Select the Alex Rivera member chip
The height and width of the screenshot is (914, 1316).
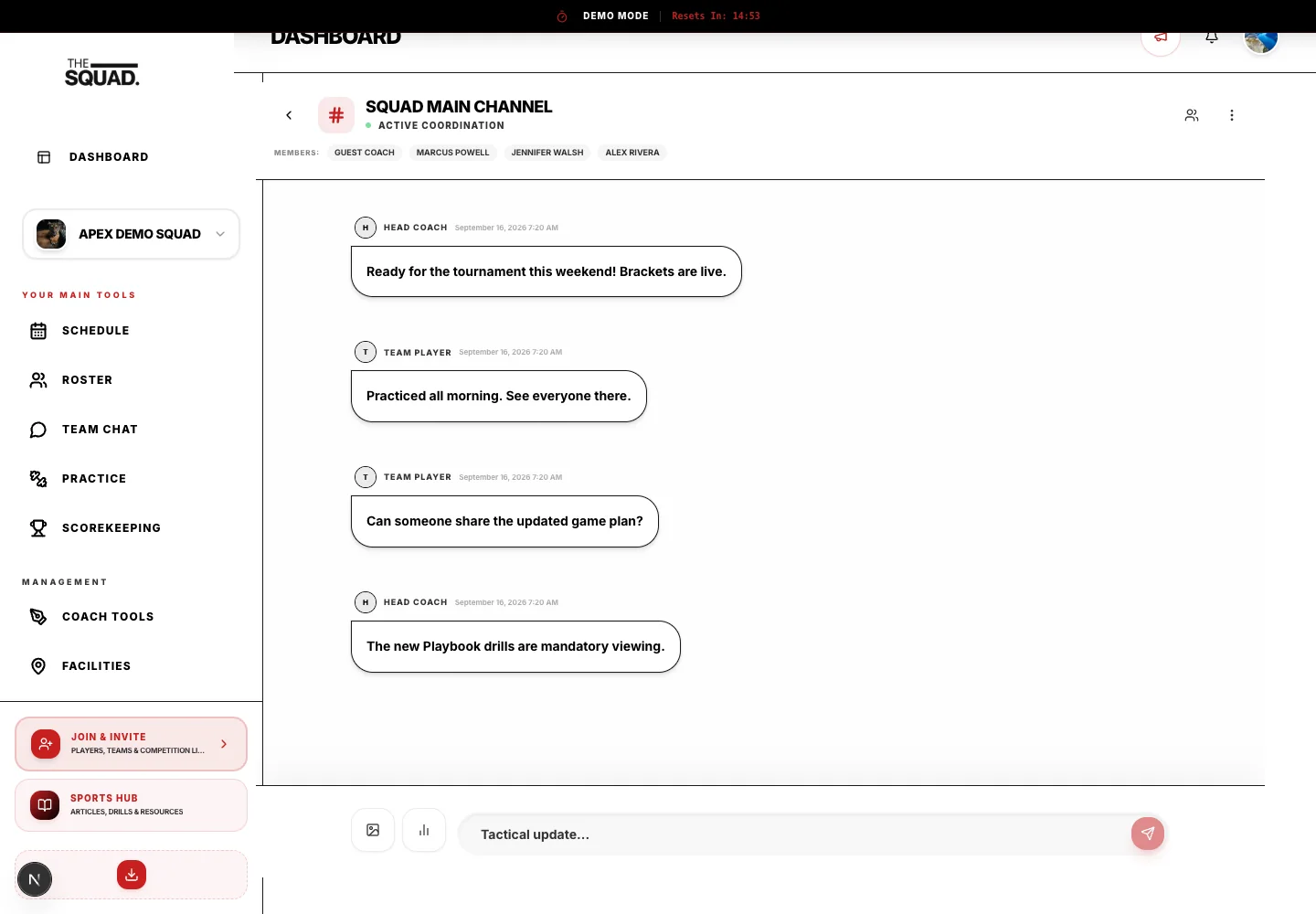coord(632,153)
